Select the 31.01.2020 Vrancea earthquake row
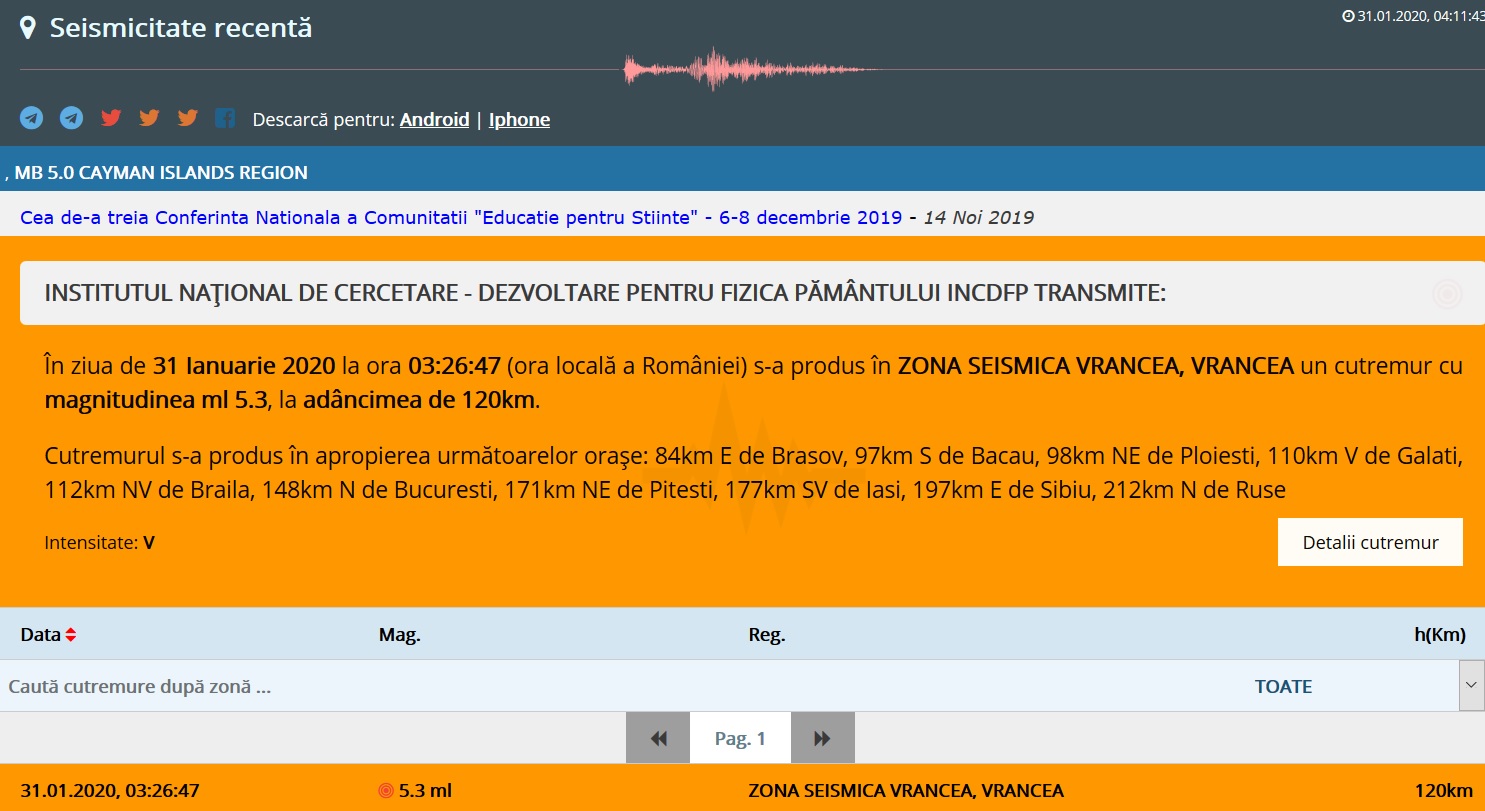The height and width of the screenshot is (811, 1485). pos(742,790)
